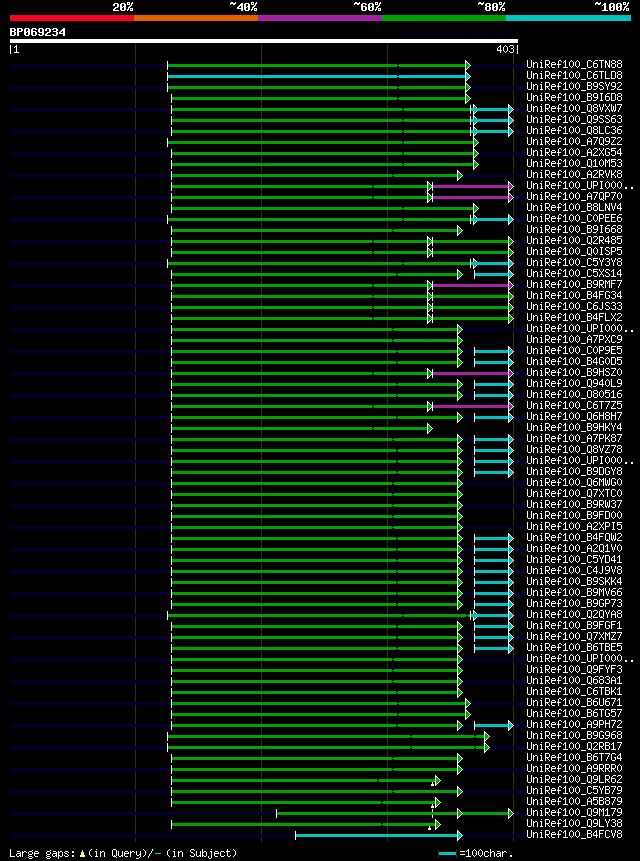Select the UniRef100_C5XS14 label
Image resolution: width=640 pixels, height=861 pixels.
tap(574, 273)
